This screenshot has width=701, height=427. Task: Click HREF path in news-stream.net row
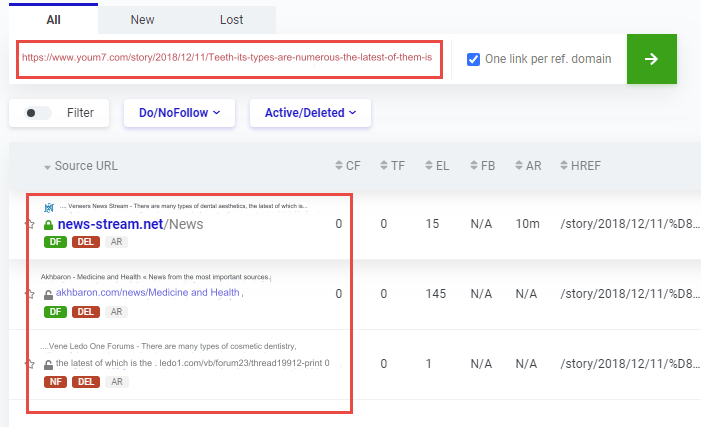[630, 224]
